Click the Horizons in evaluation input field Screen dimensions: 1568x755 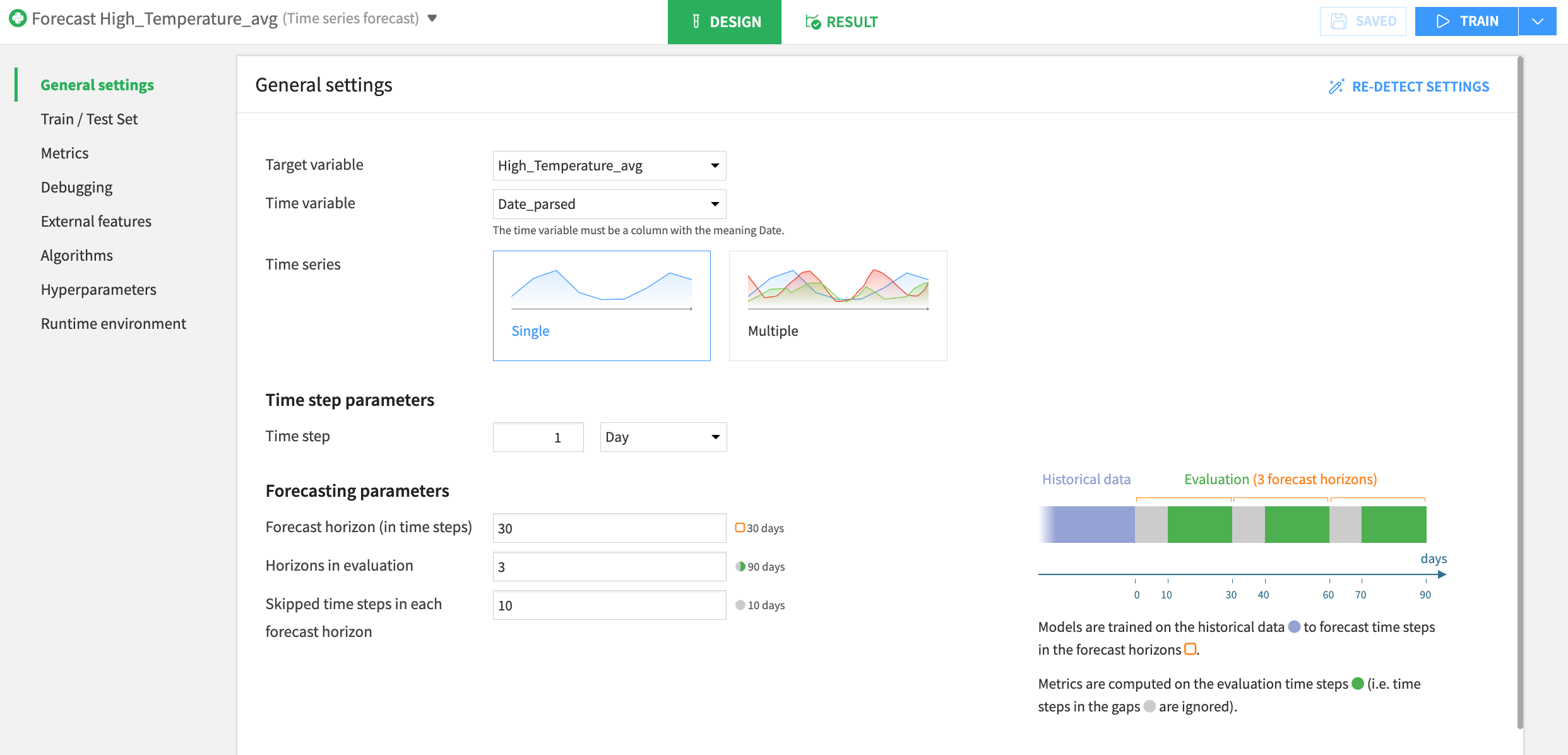[608, 566]
